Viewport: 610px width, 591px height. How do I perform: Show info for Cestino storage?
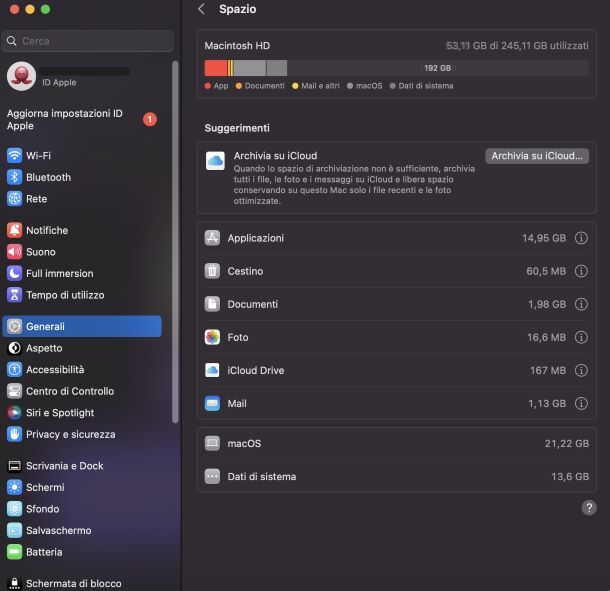point(581,271)
